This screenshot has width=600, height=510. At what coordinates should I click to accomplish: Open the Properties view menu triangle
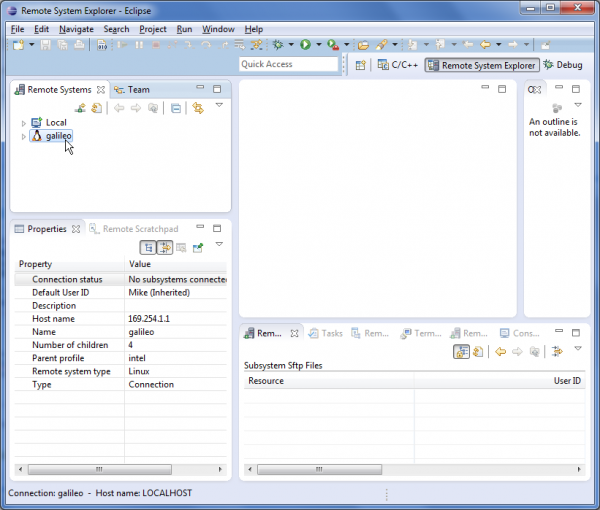219,244
